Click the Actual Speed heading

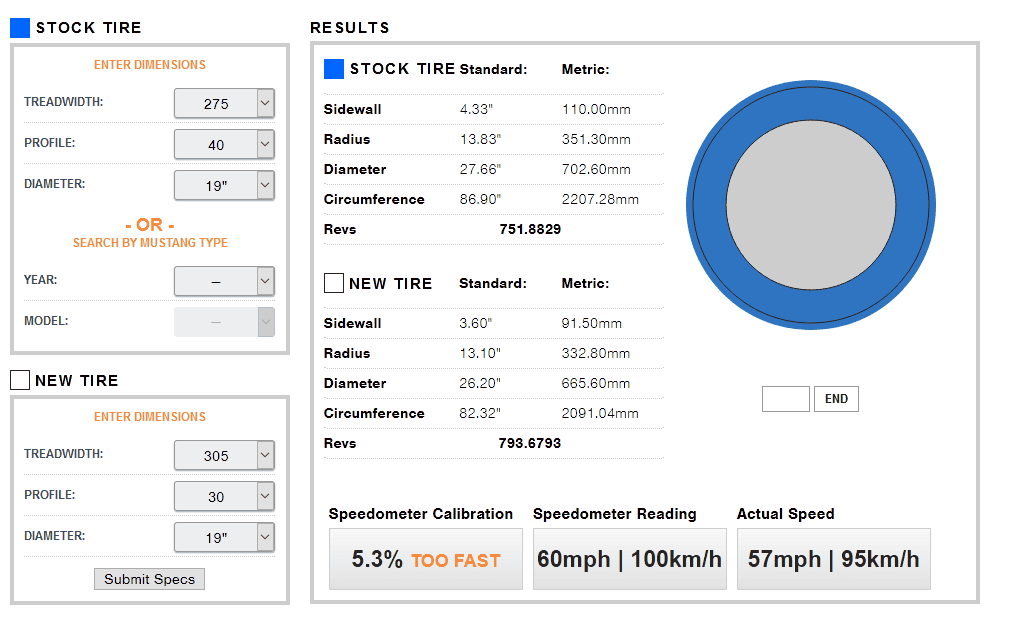786,514
